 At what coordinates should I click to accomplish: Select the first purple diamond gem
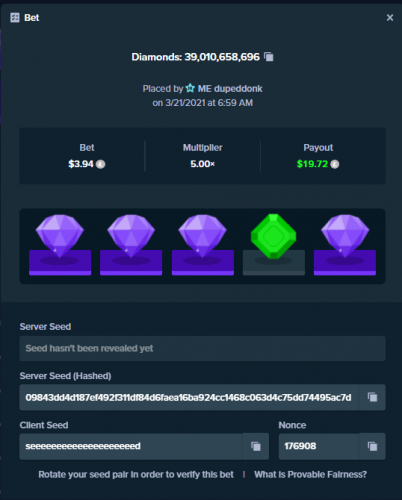coord(60,236)
